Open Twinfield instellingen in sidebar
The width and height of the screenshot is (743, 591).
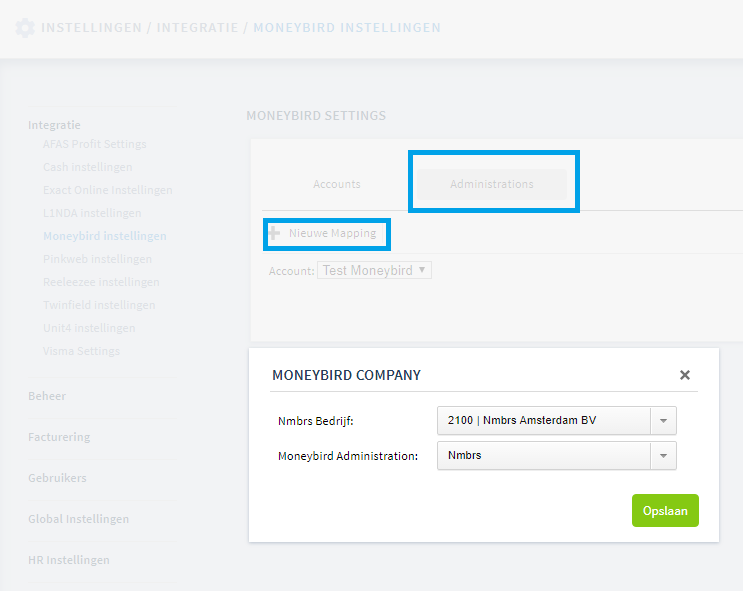click(99, 305)
